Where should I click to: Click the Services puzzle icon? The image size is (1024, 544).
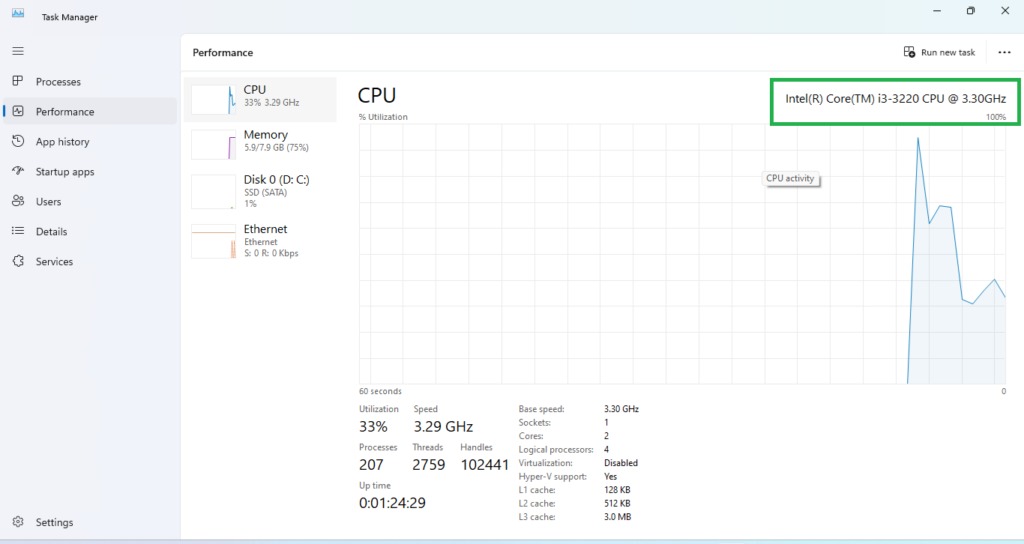pos(18,261)
